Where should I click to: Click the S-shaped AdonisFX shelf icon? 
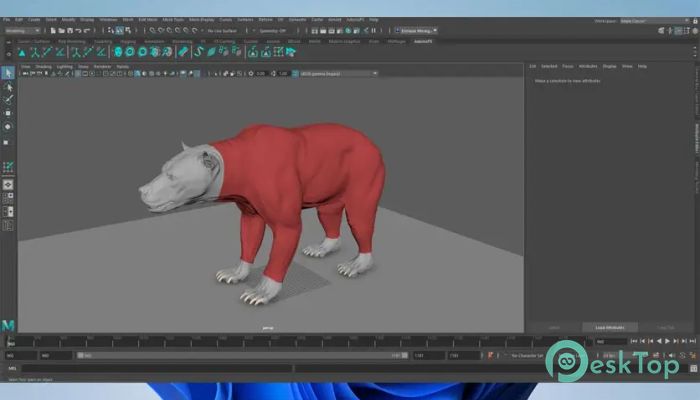tap(199, 52)
